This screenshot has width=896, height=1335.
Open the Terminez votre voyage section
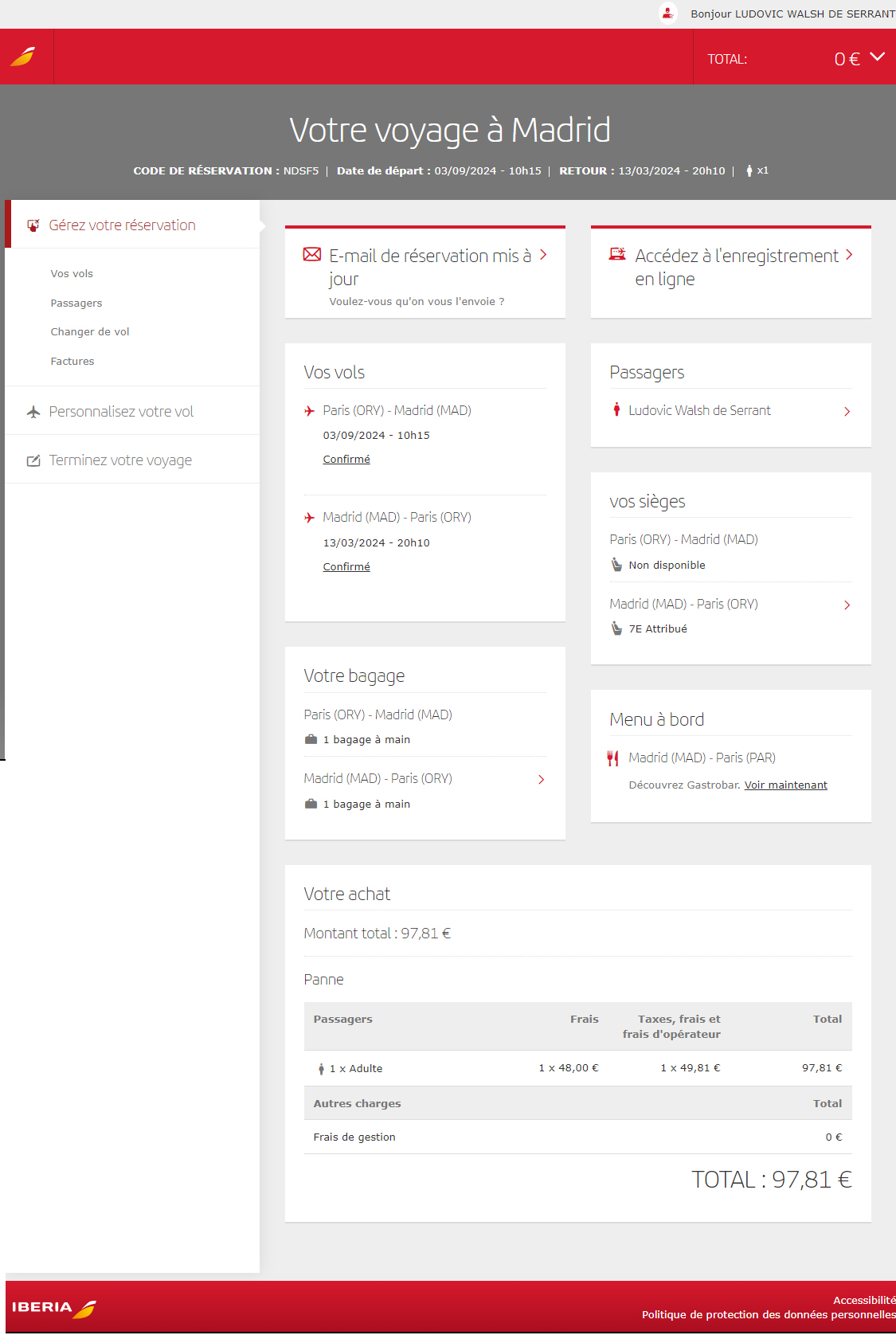click(x=120, y=460)
